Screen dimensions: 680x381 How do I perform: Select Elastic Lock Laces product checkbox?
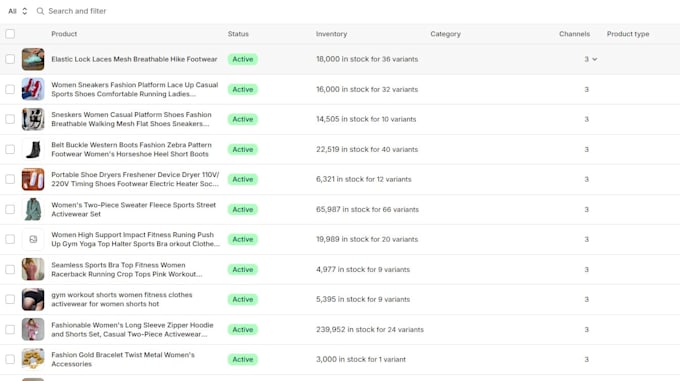[10, 59]
